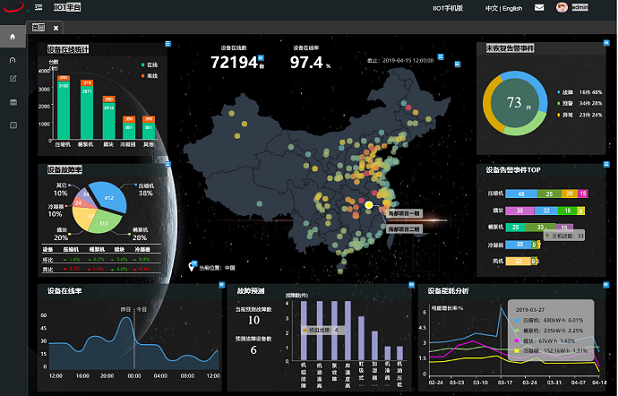Click the 设备在线统计 panel title
Screen dimensions: 618x396
click(x=68, y=49)
